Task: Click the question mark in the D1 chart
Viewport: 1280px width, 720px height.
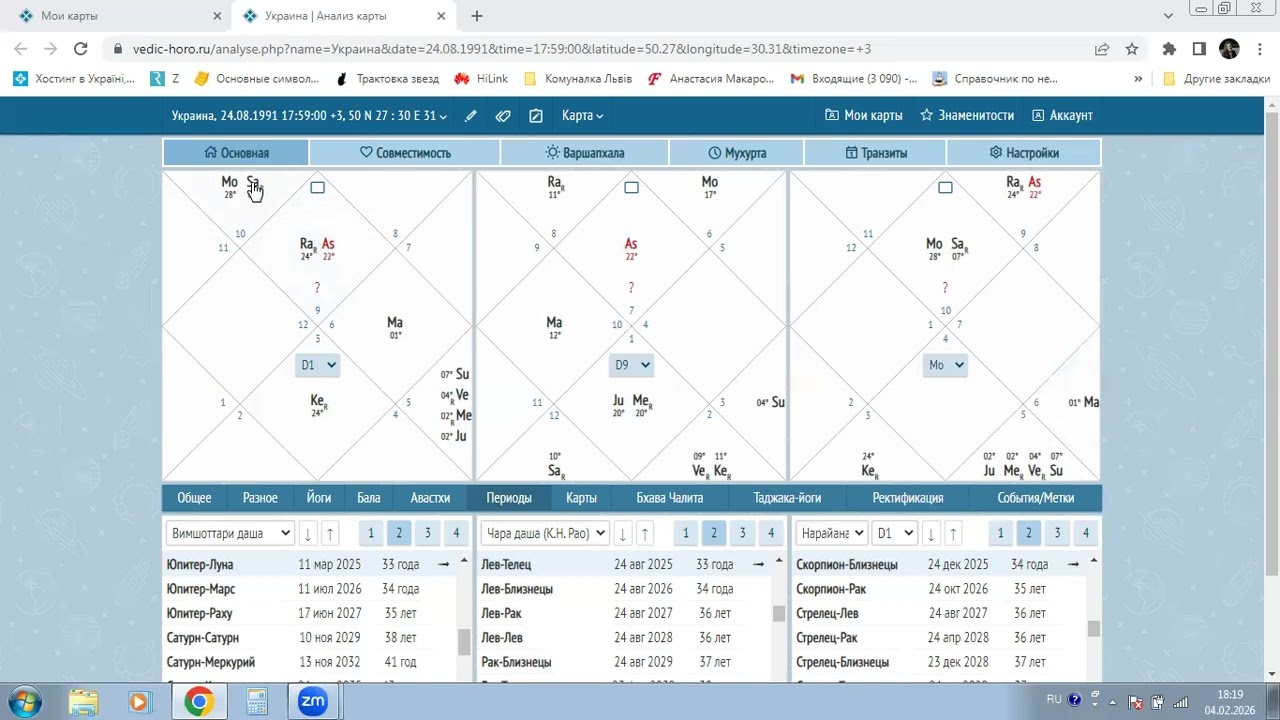Action: 317,288
